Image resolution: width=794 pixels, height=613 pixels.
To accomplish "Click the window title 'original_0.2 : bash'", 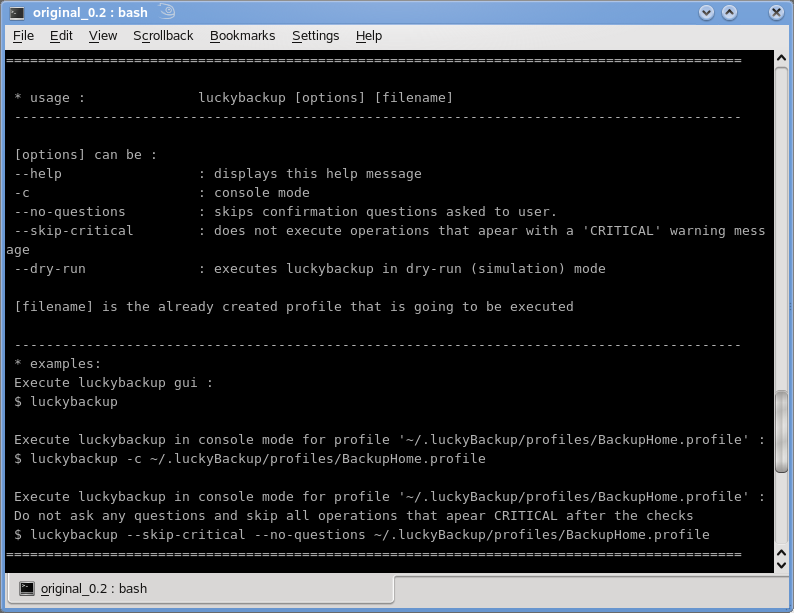I will tap(90, 12).
